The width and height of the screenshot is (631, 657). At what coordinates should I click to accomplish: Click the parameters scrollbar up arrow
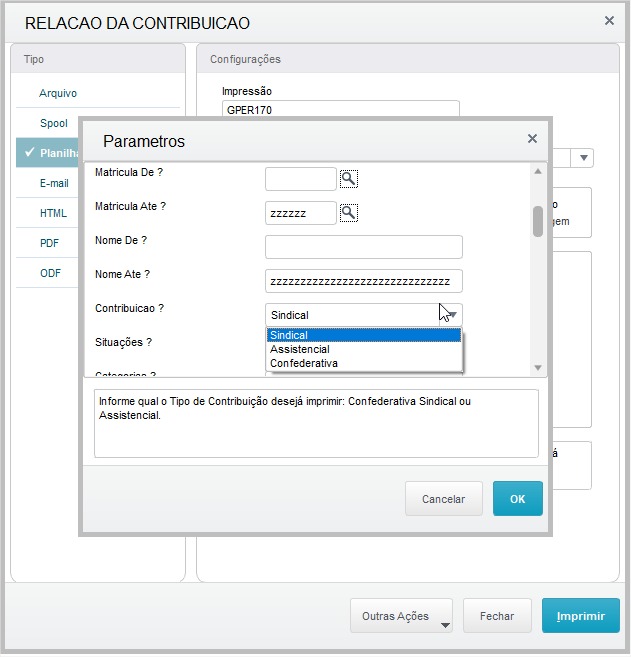[538, 171]
